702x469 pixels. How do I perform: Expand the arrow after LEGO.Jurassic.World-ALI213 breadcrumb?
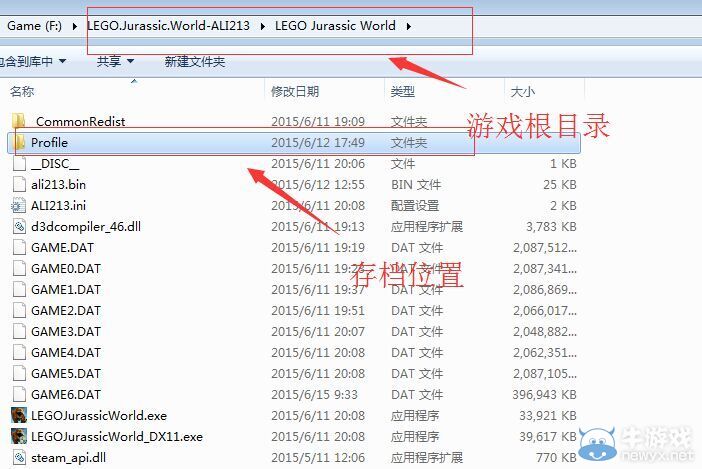(x=263, y=26)
